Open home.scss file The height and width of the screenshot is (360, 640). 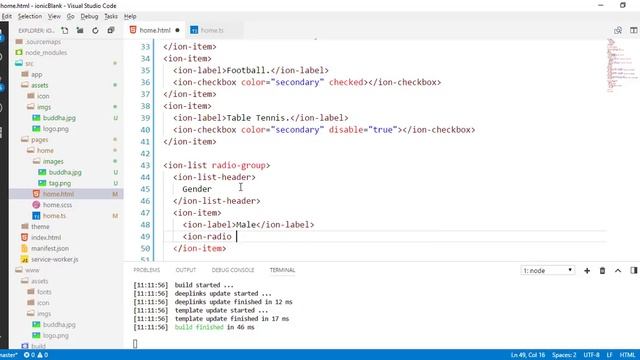click(57, 205)
